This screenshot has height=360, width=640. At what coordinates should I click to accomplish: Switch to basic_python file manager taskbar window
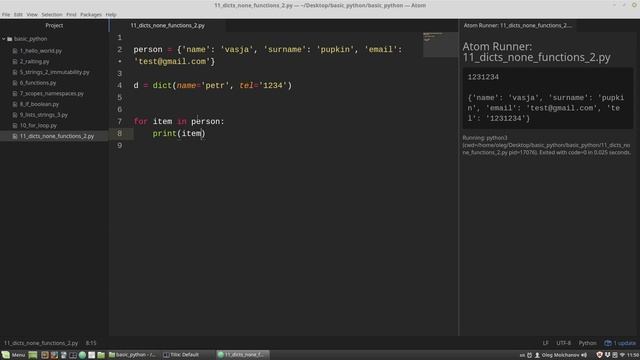[x=132, y=355]
